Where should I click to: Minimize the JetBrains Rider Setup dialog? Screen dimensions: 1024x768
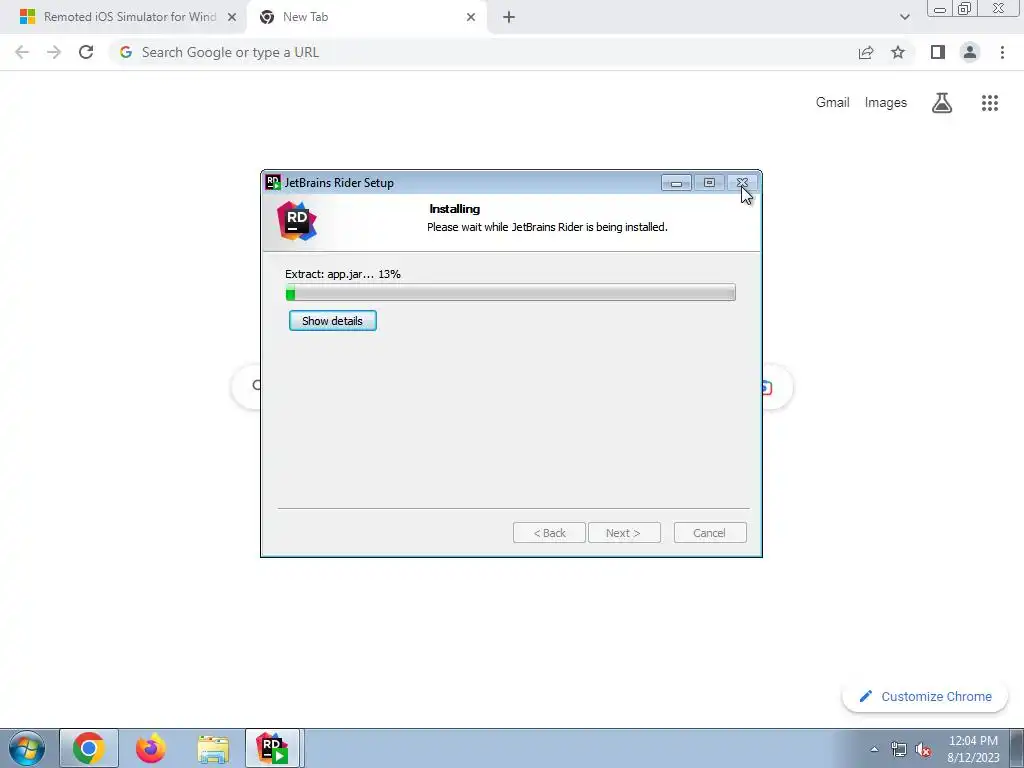click(676, 183)
